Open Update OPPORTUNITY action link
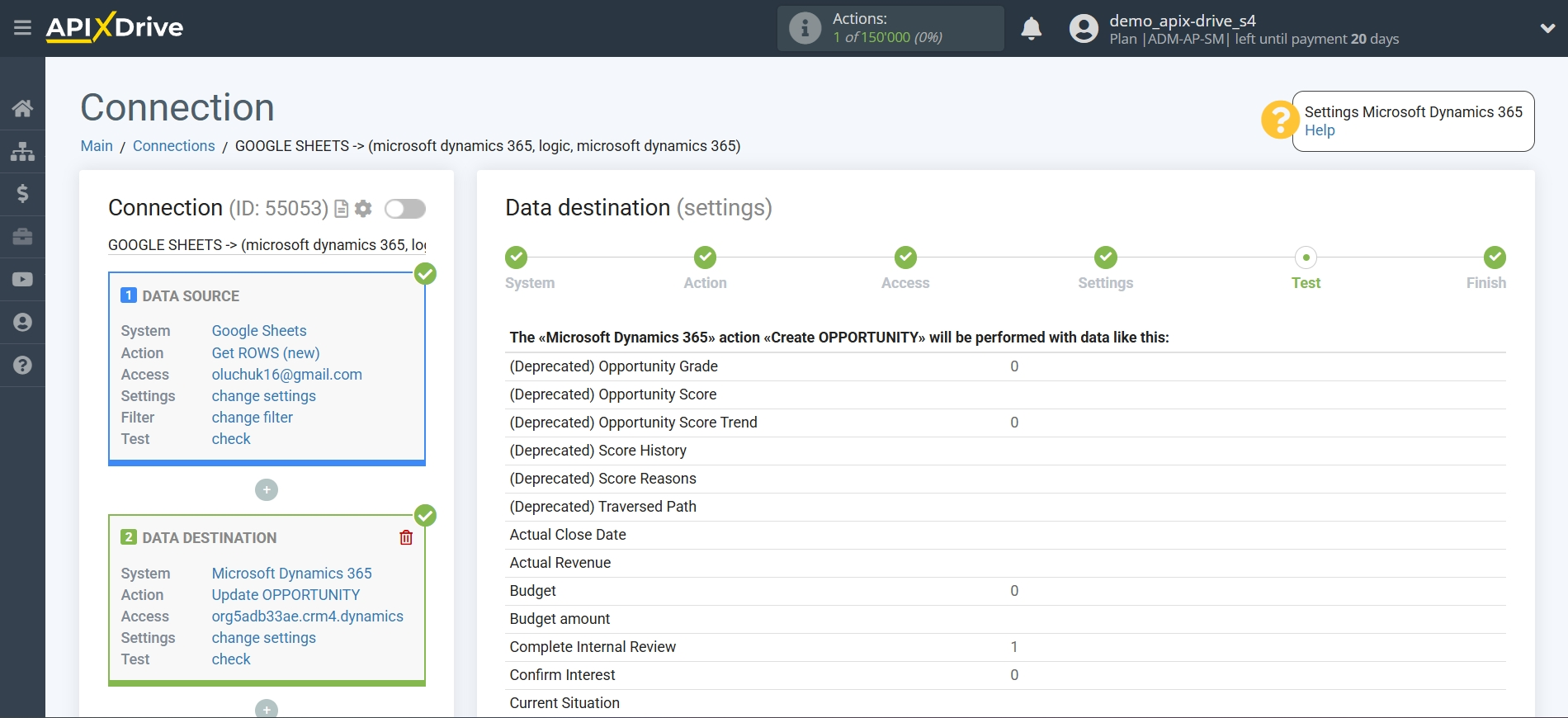 [286, 595]
